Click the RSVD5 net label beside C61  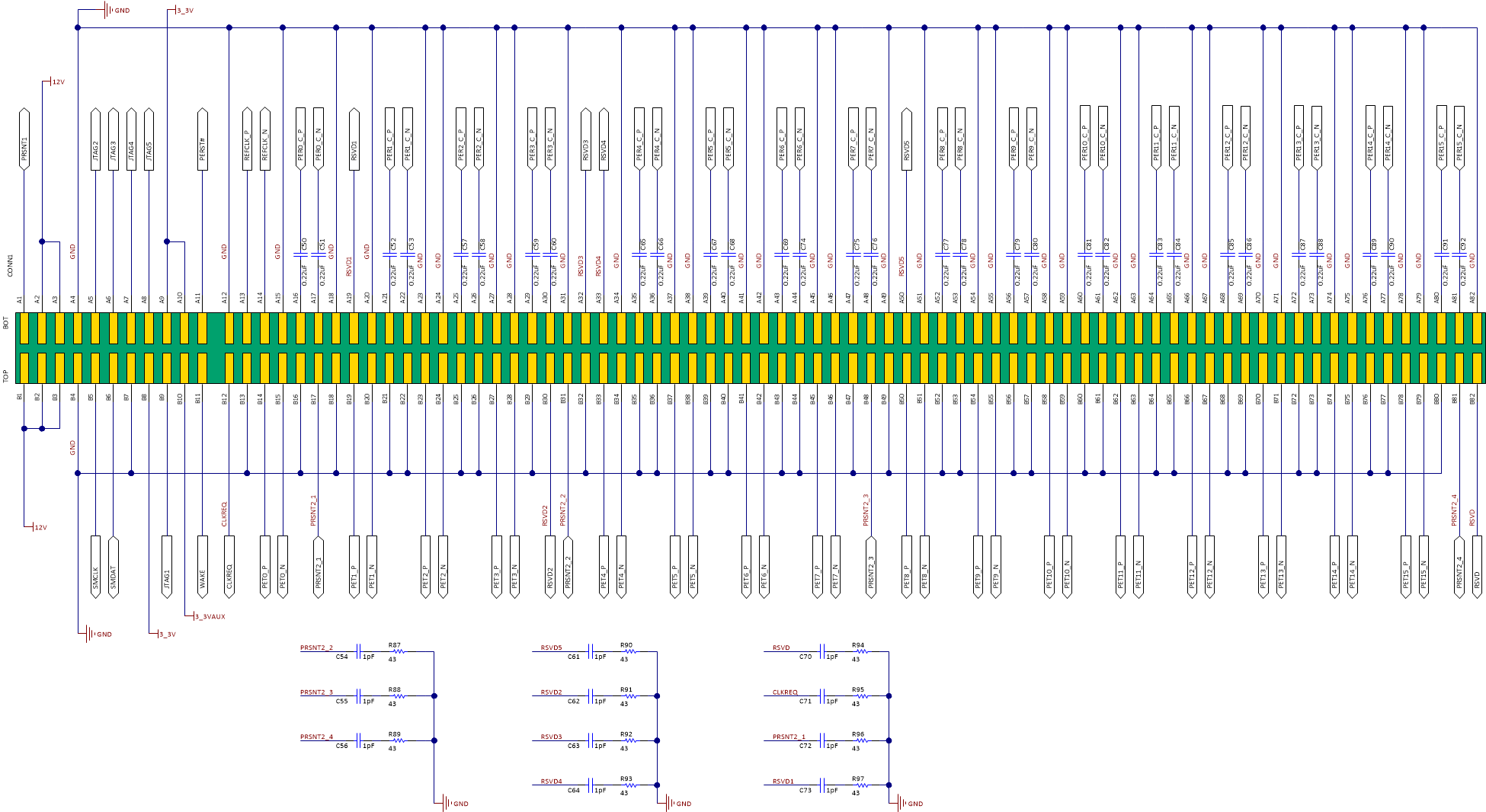pyautogui.click(x=551, y=647)
